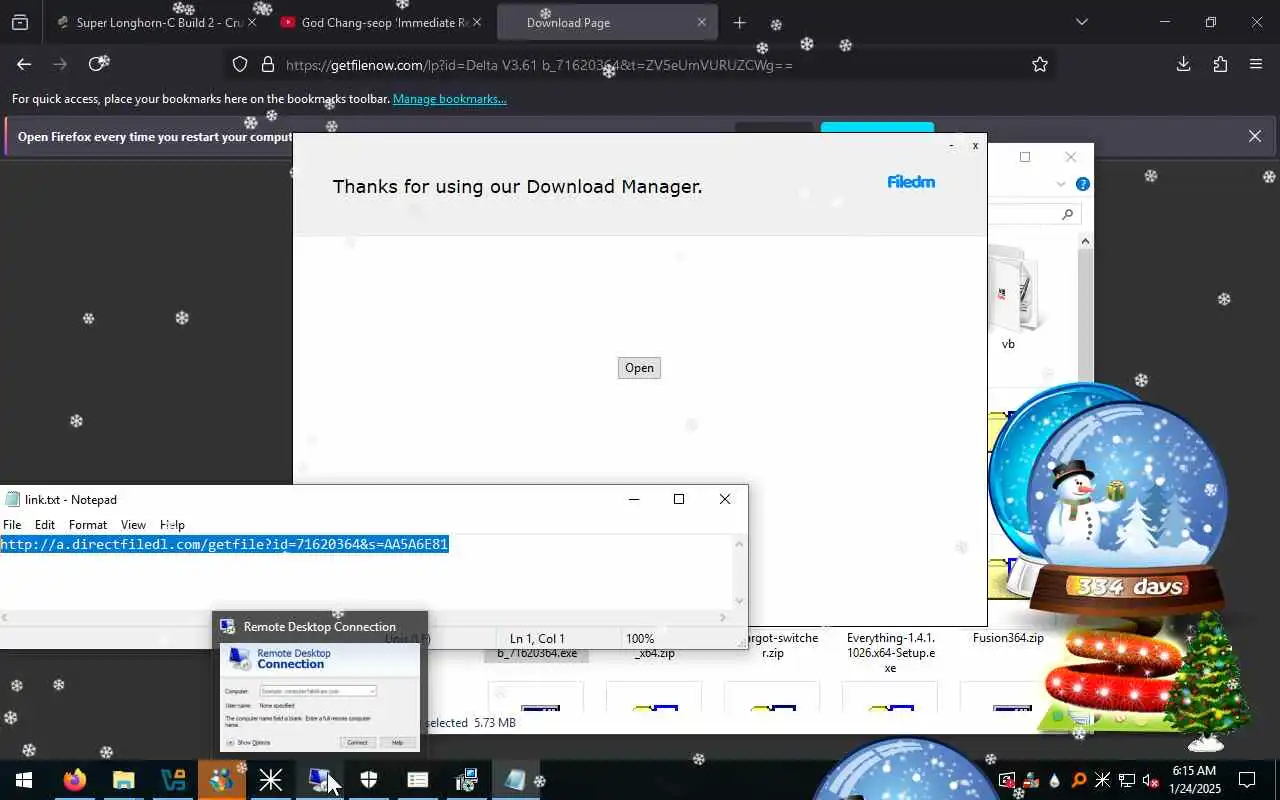Dismiss the Open Firefox every time notification
Viewport: 1280px width, 800px height.
1255,136
